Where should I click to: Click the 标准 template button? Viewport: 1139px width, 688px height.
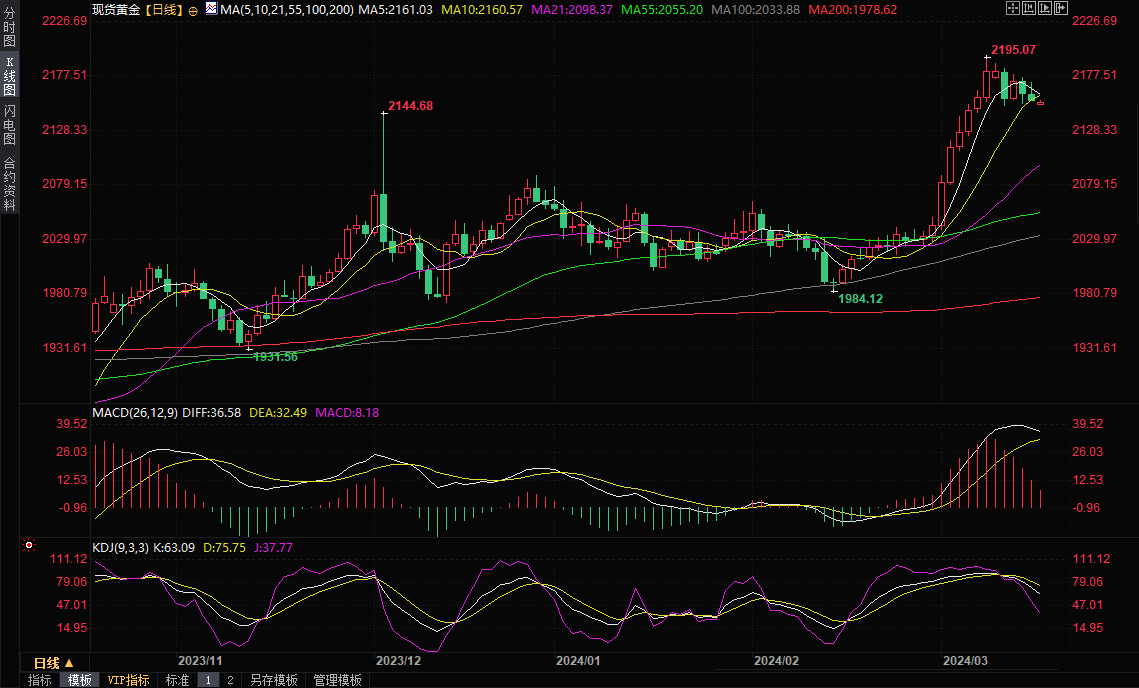(177, 680)
